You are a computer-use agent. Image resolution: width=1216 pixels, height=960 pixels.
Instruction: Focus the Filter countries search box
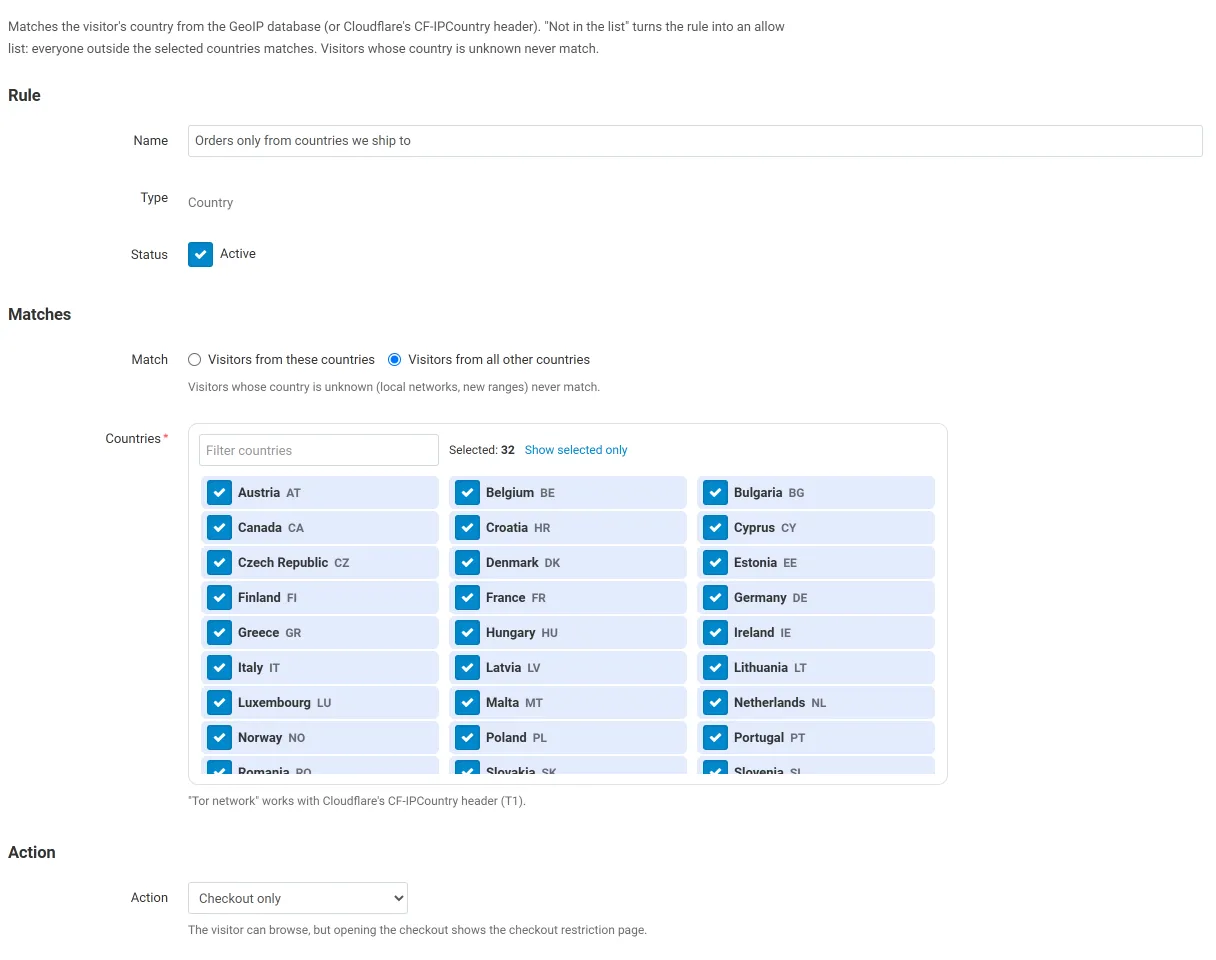pos(319,450)
